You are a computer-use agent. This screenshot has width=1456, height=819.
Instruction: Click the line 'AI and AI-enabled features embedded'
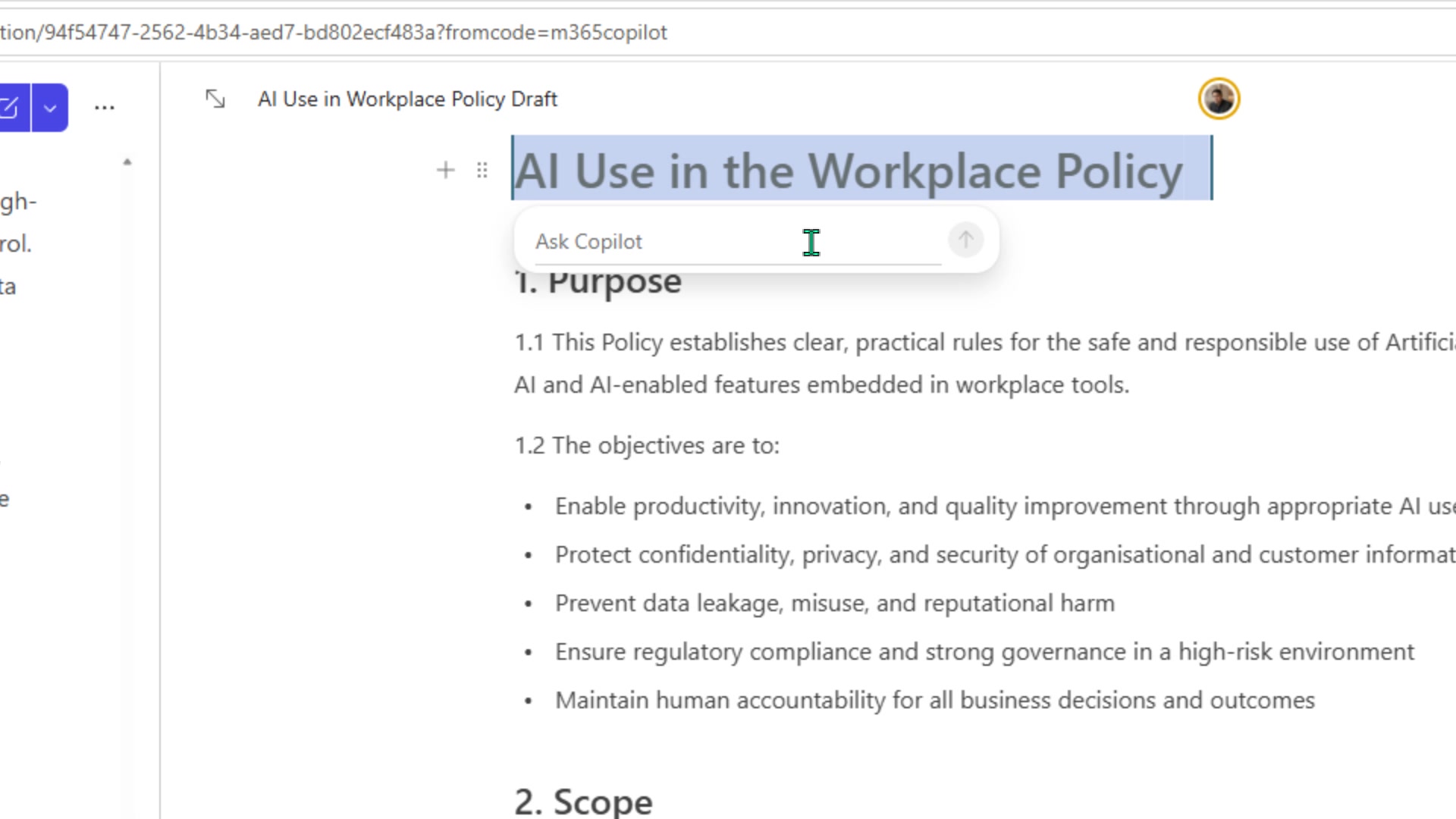point(822,385)
